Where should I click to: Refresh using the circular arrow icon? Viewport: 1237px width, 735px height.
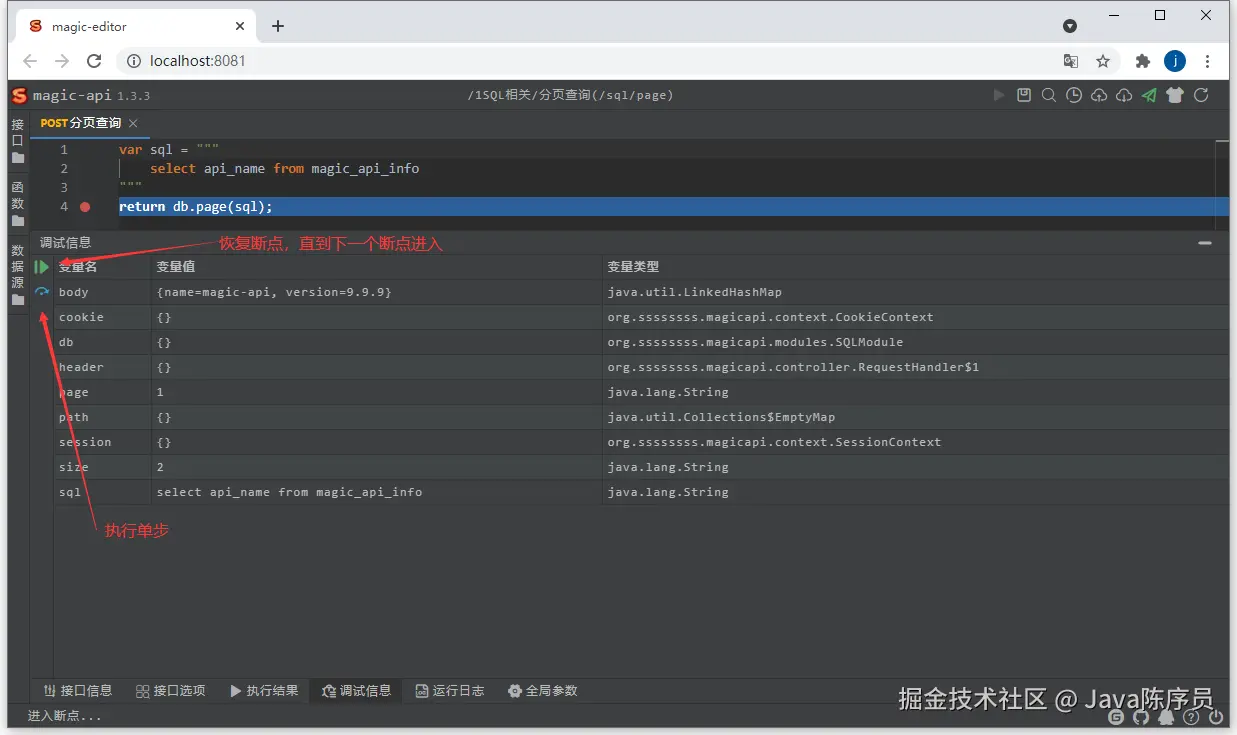[x=1201, y=96]
